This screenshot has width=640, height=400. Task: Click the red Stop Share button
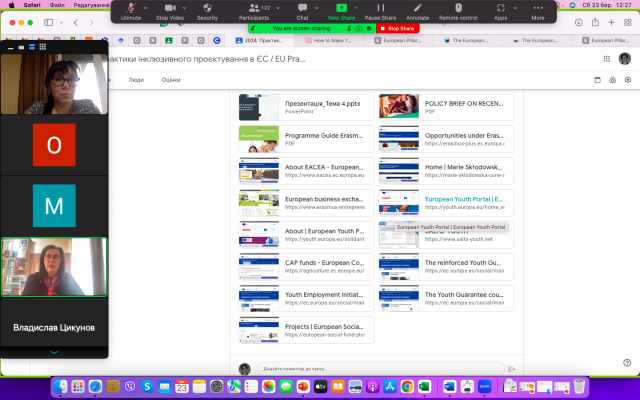click(x=398, y=29)
